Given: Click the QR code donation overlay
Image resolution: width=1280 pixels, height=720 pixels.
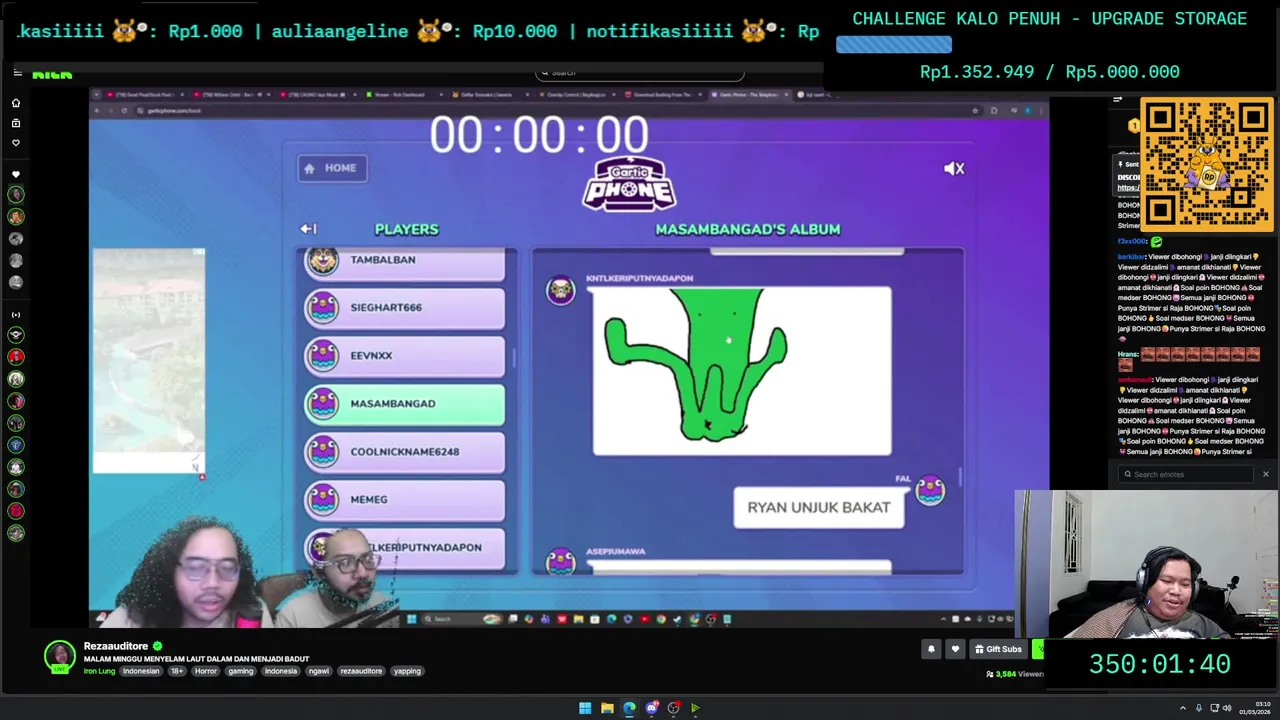Looking at the screenshot, I should (x=1207, y=164).
